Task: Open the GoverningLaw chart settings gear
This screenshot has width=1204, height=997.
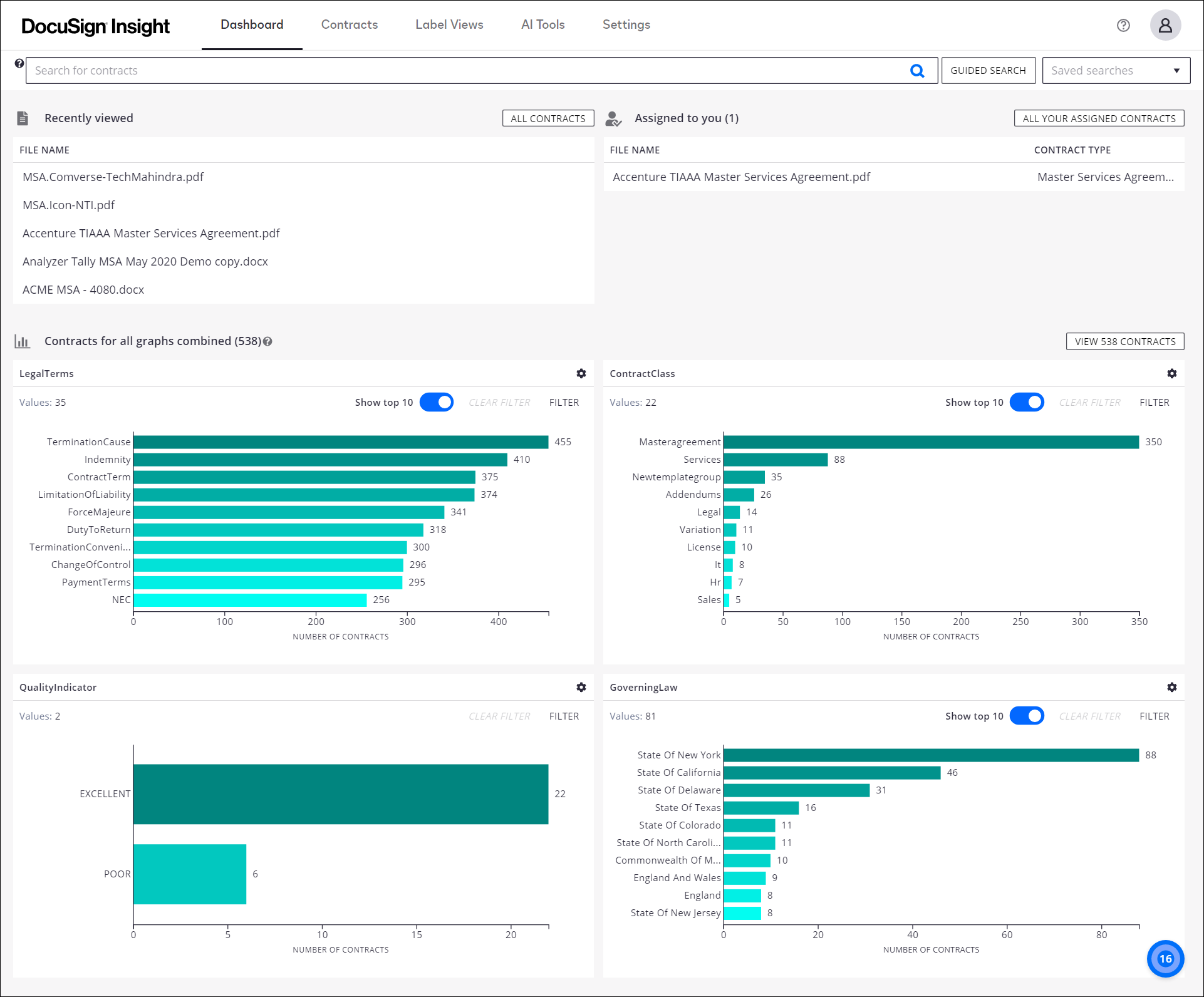Action: [x=1171, y=687]
